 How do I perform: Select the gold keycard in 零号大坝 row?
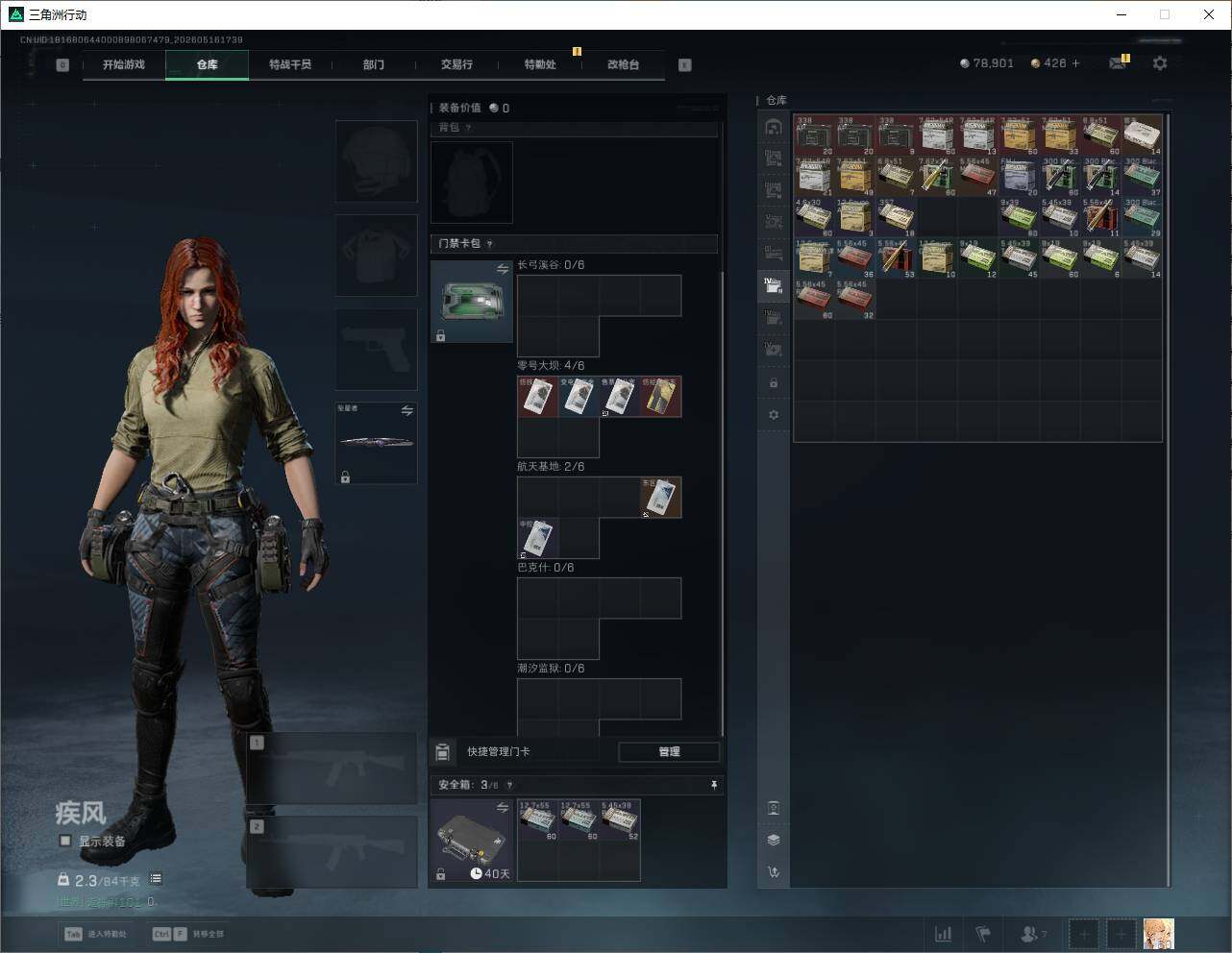pyautogui.click(x=661, y=397)
